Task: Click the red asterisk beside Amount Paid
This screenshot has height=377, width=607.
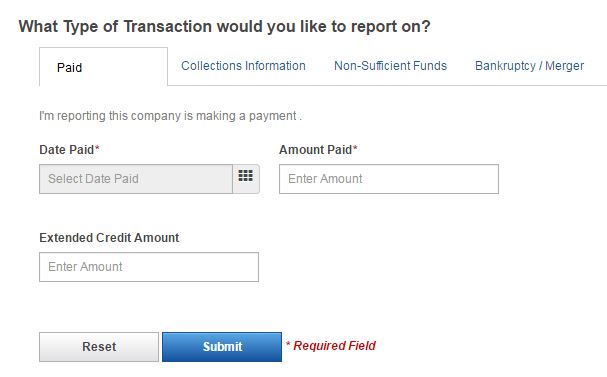Action: pyautogui.click(x=355, y=148)
